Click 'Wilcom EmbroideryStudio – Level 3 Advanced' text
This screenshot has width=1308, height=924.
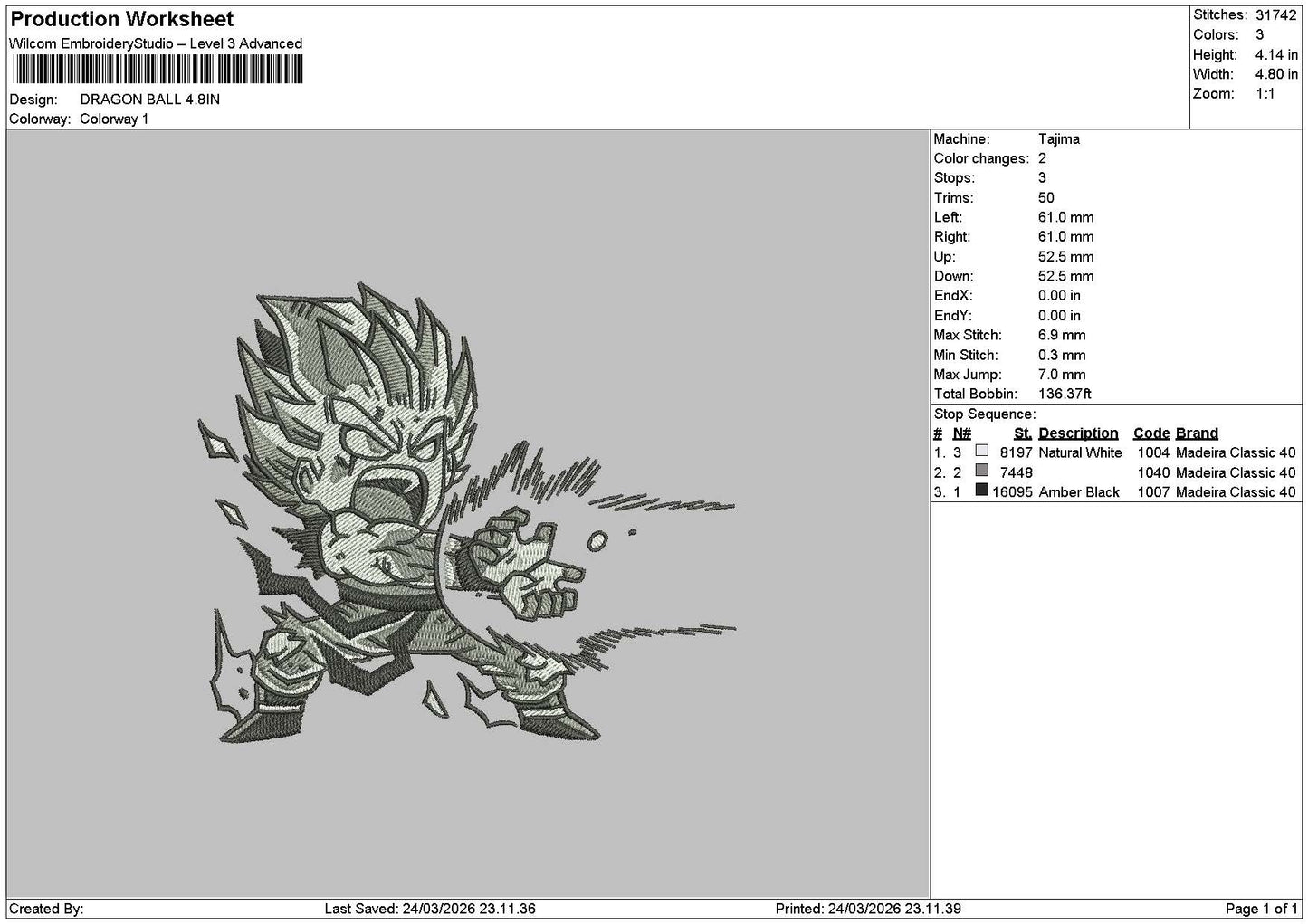click(x=156, y=43)
